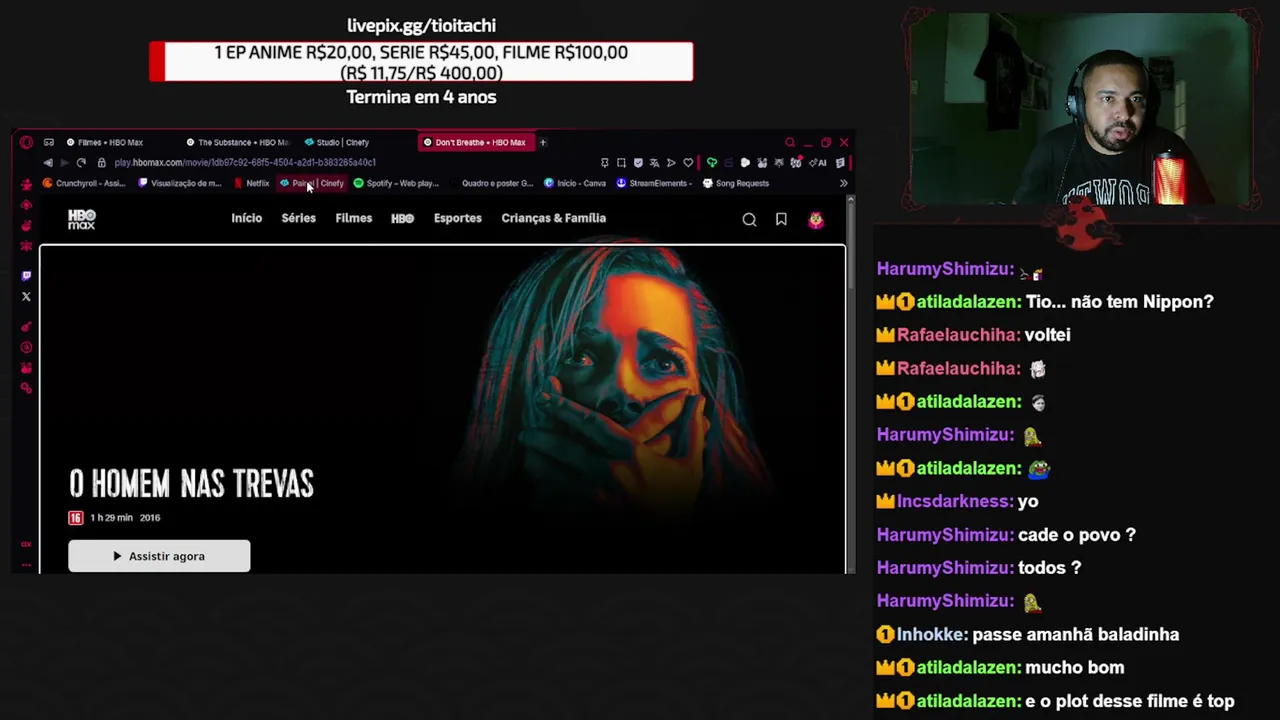Viewport: 1280px width, 720px height.
Task: Add page to bookmarks with heart icon
Action: [x=688, y=163]
